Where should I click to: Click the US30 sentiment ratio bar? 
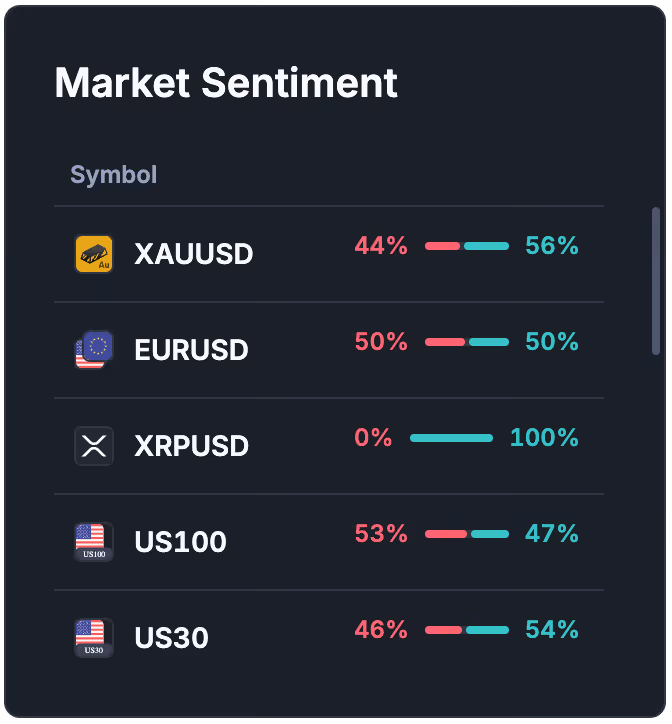pos(466,630)
